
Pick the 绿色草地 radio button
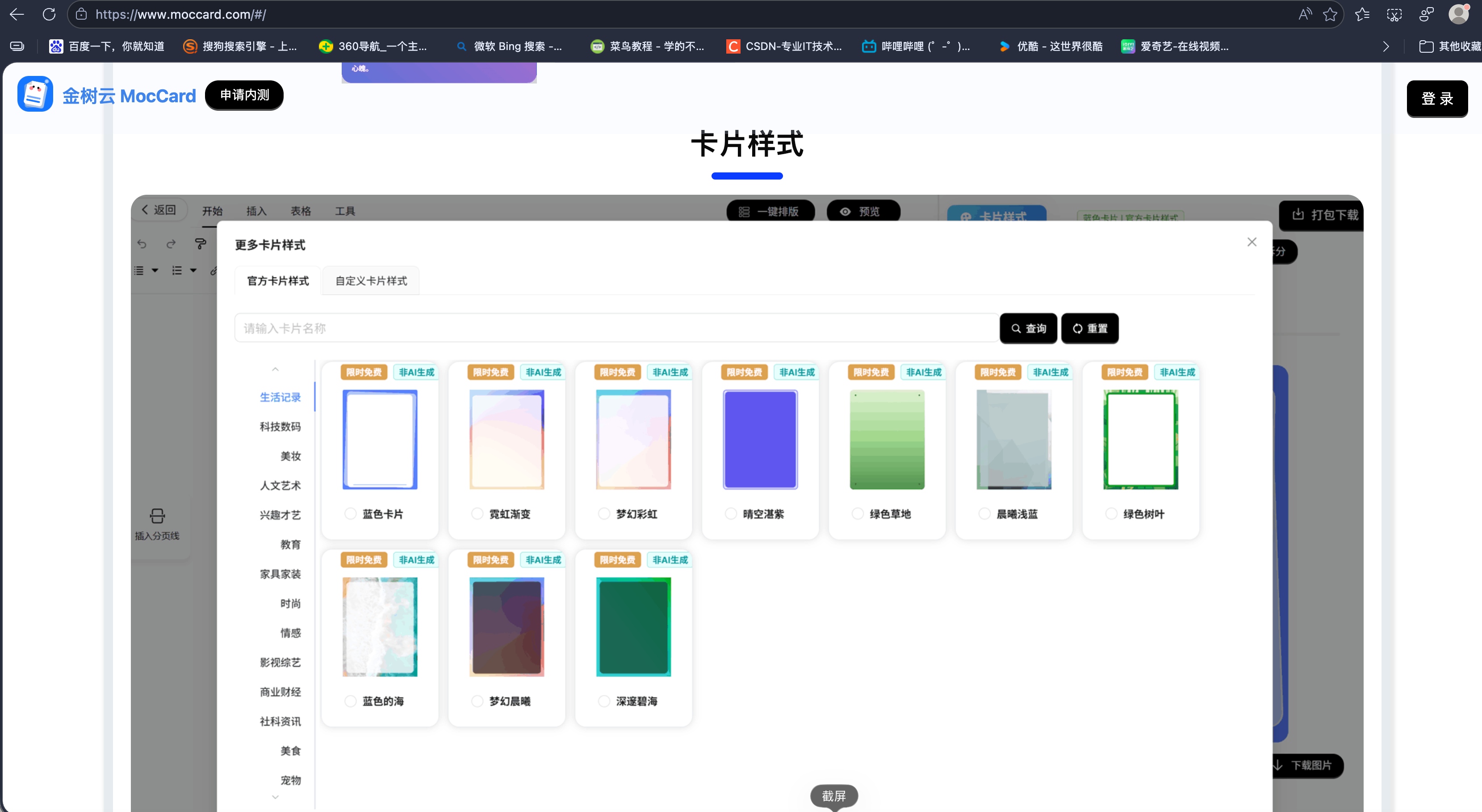click(x=858, y=513)
